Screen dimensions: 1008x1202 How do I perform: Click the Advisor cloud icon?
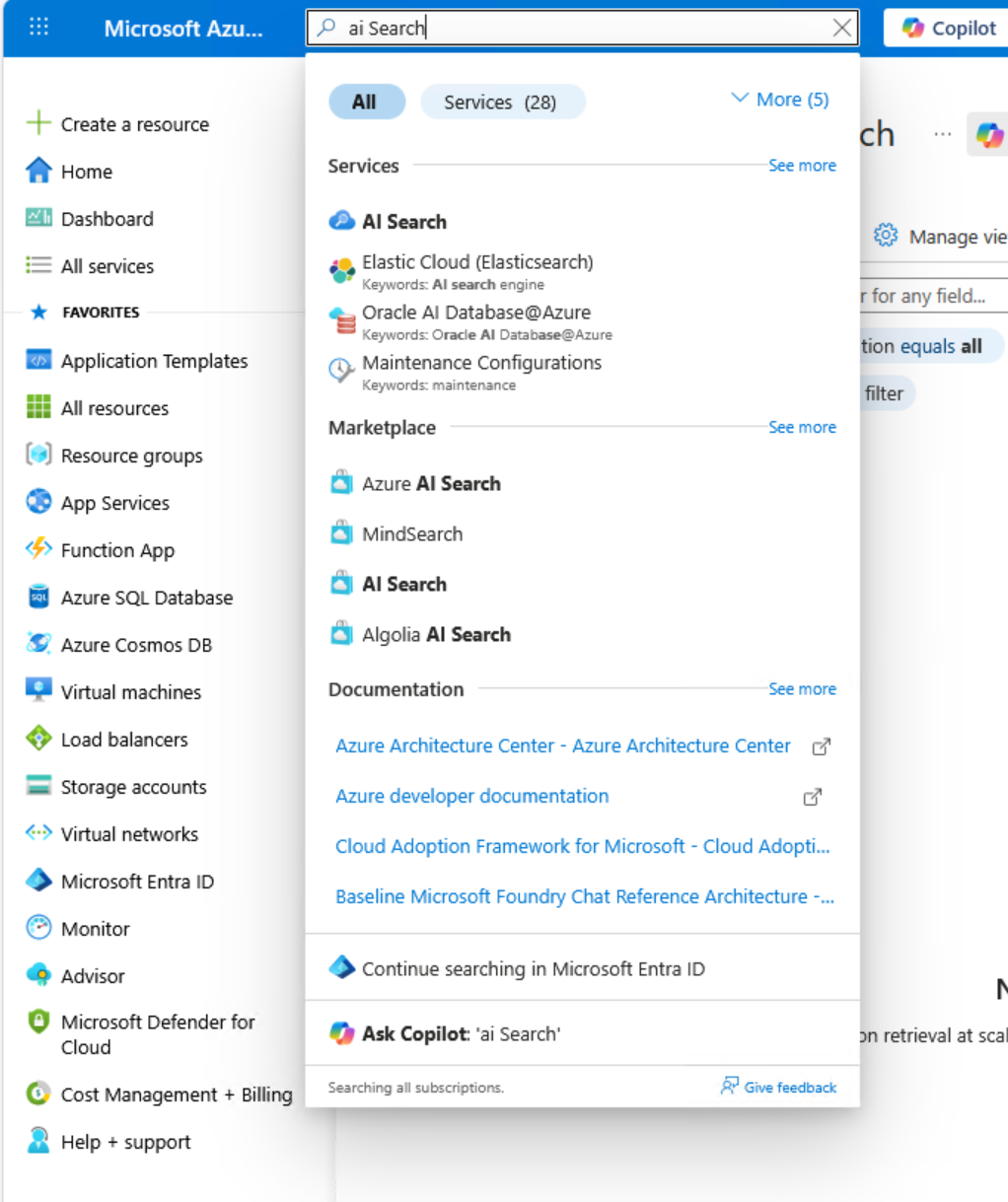[x=38, y=975]
